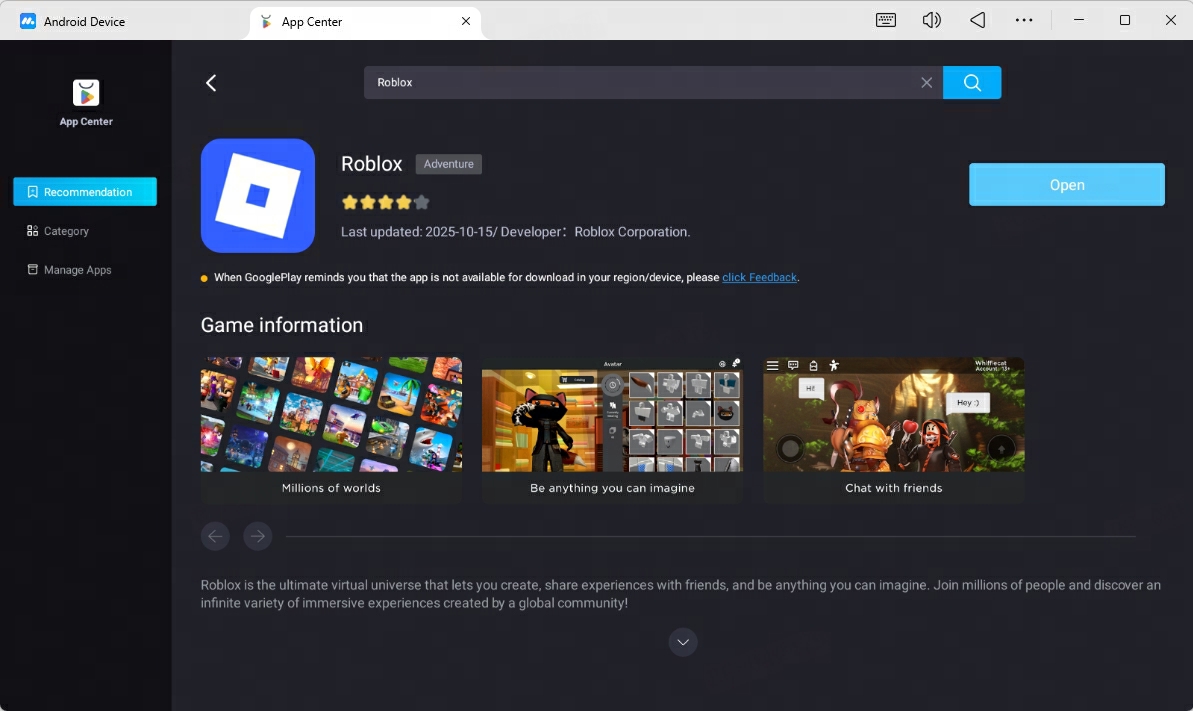Advance screenshots with the right arrow

[257, 536]
